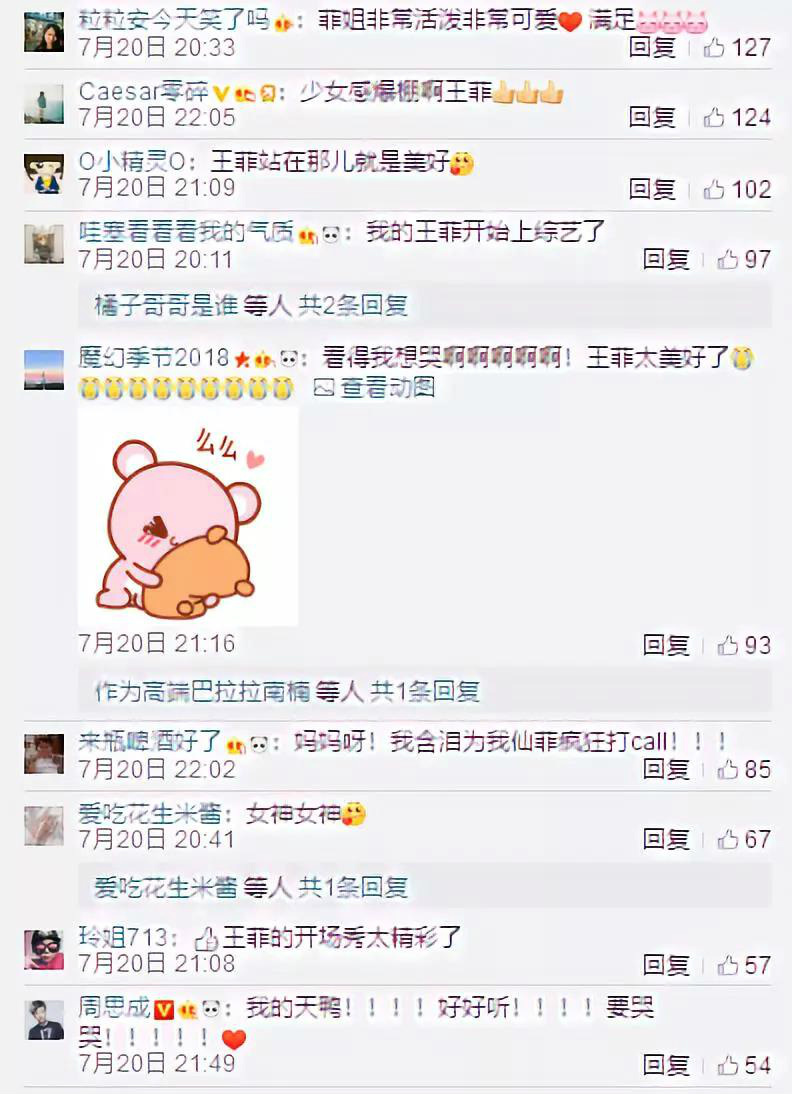This screenshot has height=1094, width=792.
Task: Click thumbs-up icon beside 124 count
Action: point(714,117)
